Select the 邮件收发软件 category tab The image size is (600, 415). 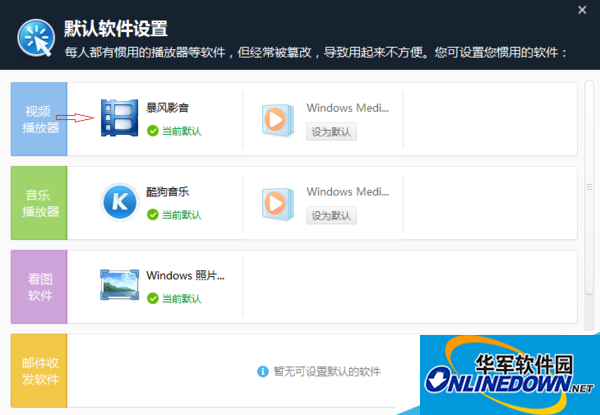[39, 371]
